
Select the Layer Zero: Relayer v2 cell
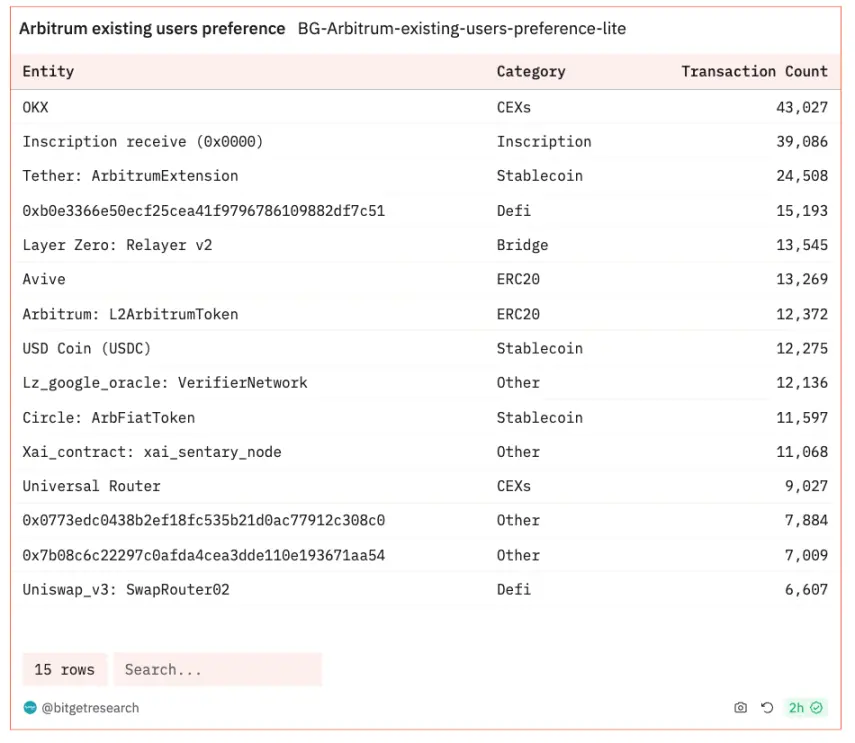point(117,245)
